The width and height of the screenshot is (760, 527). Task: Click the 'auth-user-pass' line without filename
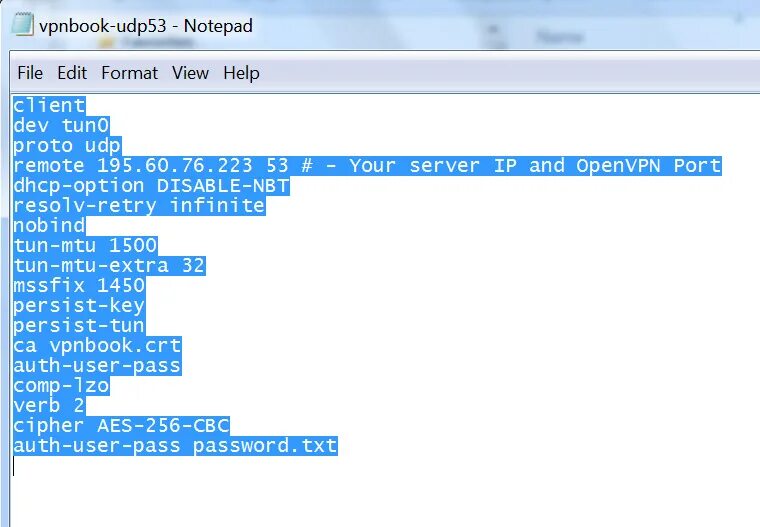click(97, 366)
